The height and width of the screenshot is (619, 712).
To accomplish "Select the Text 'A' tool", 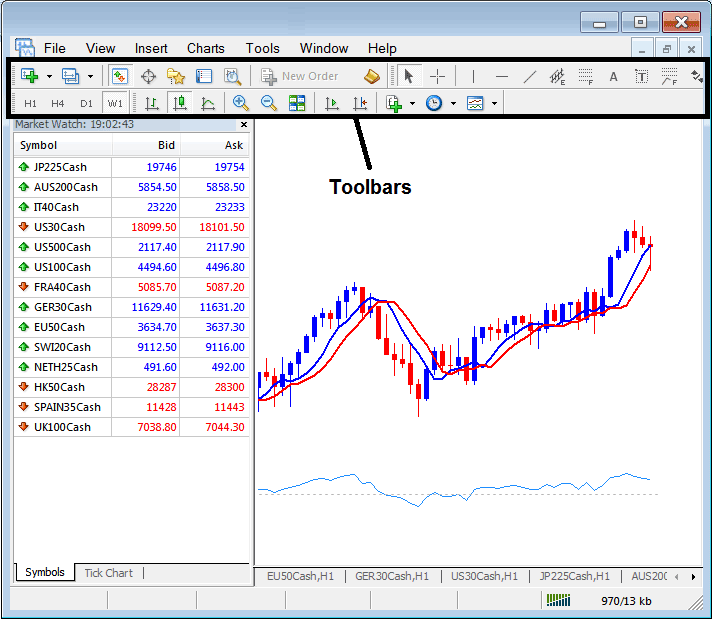I will point(613,76).
